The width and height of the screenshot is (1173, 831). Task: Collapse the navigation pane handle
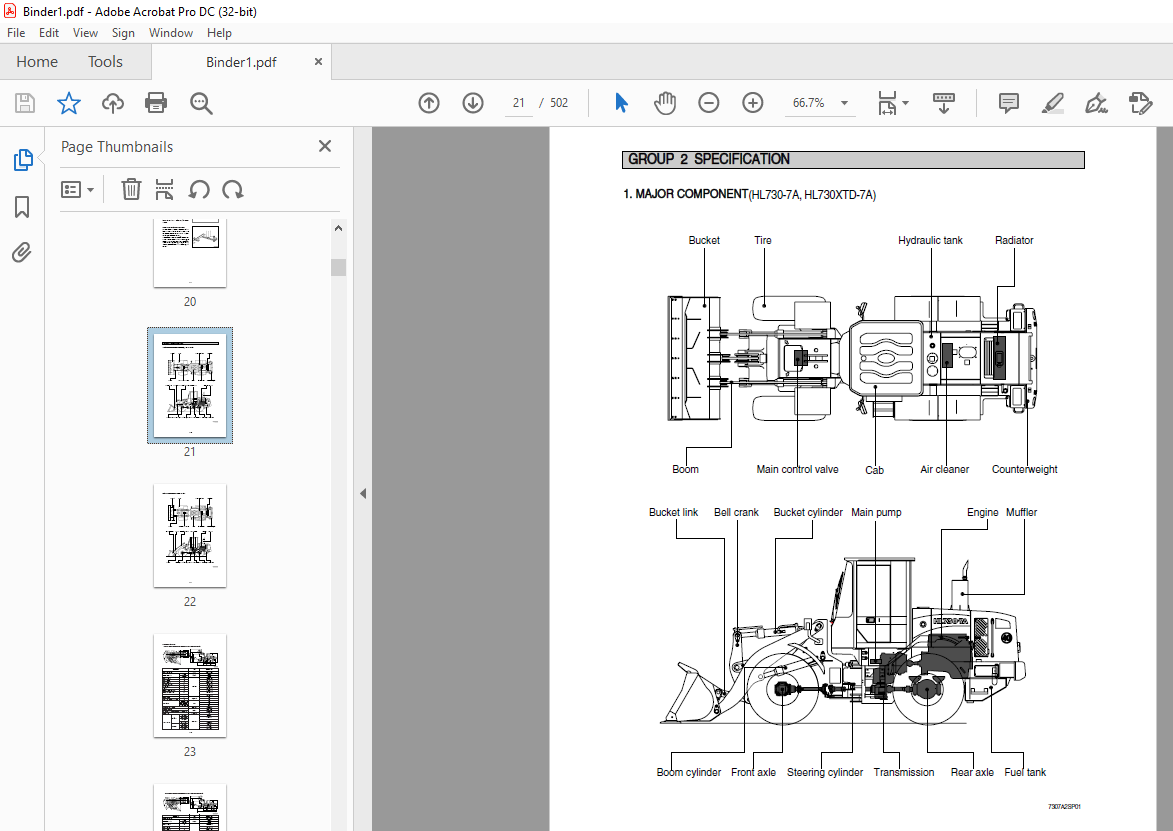(x=363, y=494)
